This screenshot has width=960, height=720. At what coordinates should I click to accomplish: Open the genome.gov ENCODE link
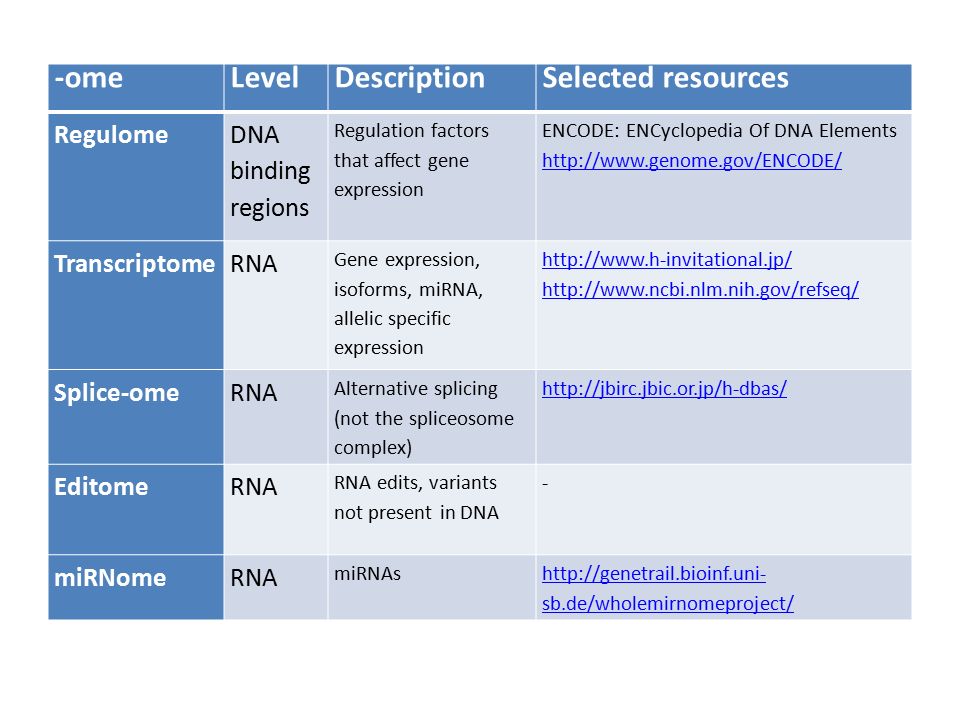[x=691, y=161]
